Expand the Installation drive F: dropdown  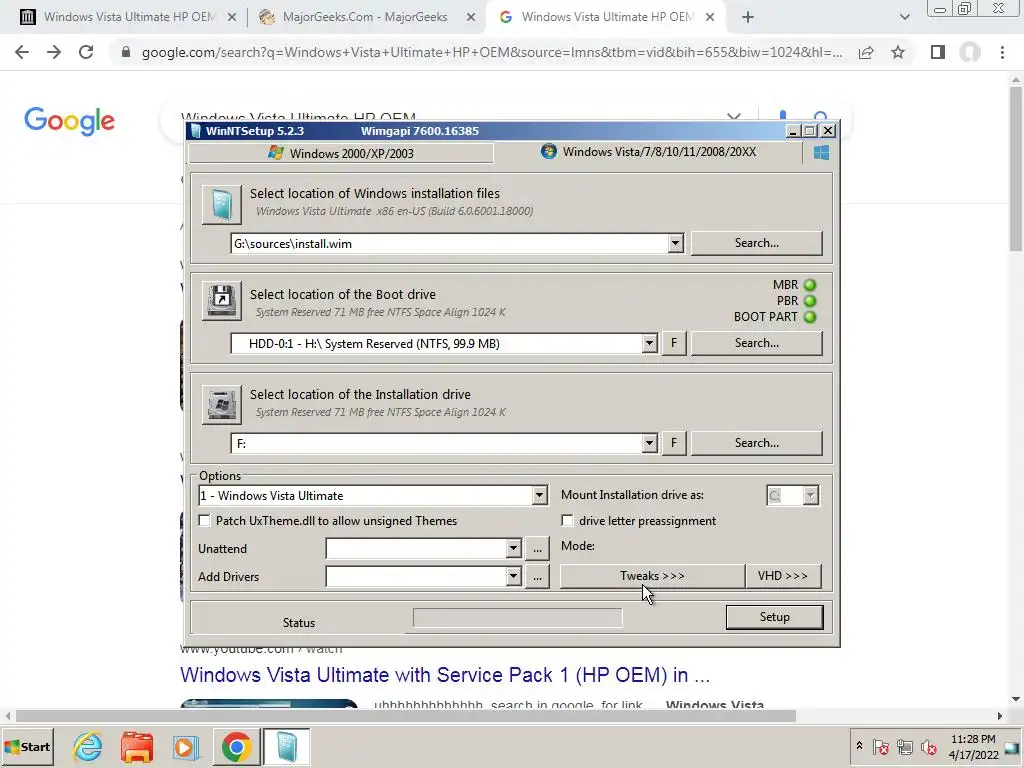coord(648,443)
